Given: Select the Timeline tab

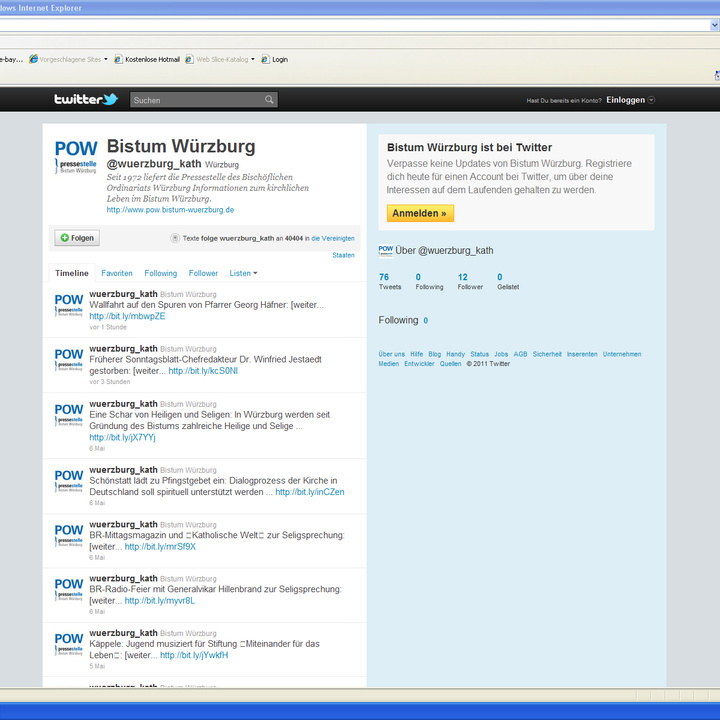Looking at the screenshot, I should (x=72, y=273).
